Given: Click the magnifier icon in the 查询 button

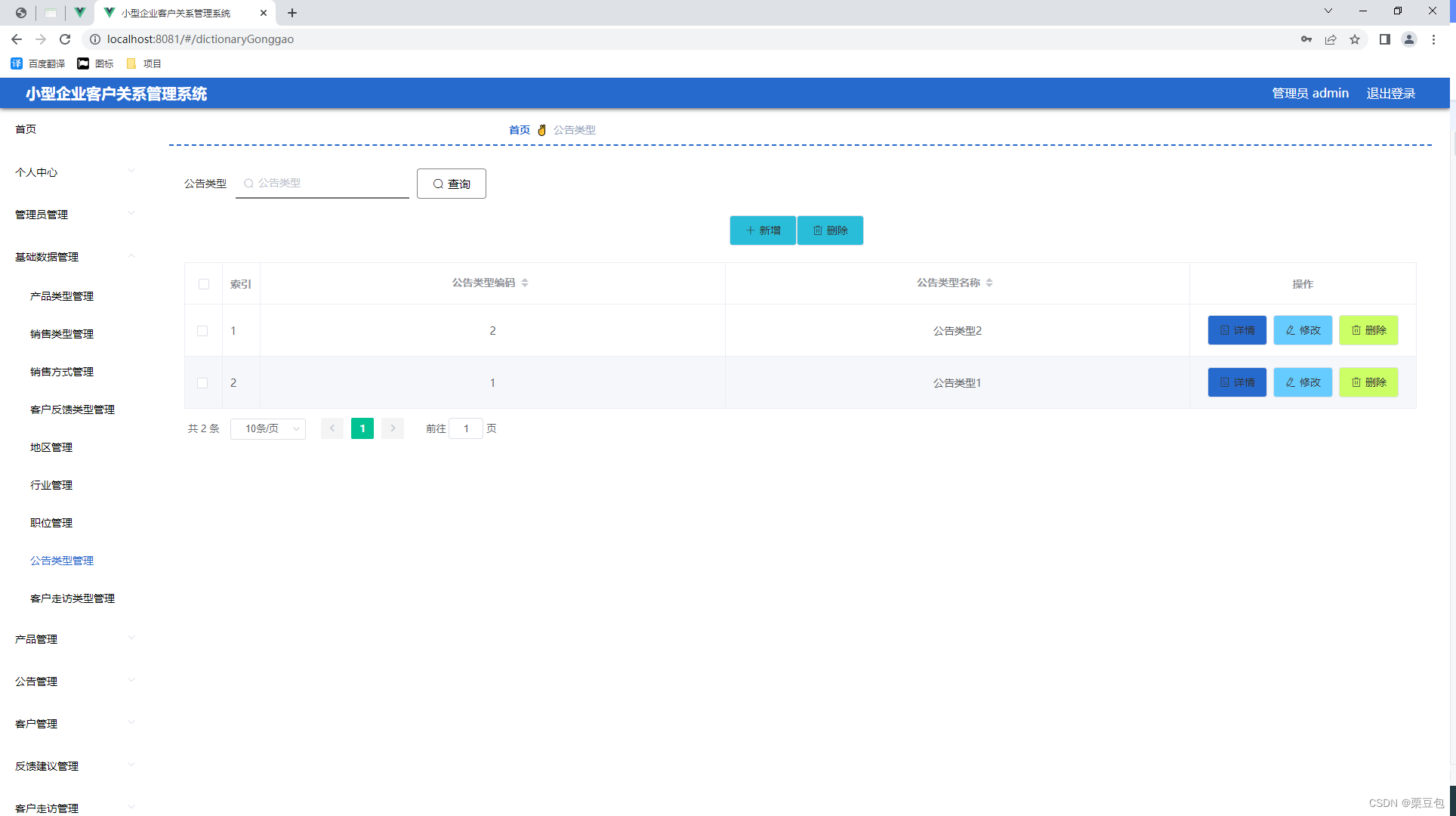Looking at the screenshot, I should [x=439, y=184].
